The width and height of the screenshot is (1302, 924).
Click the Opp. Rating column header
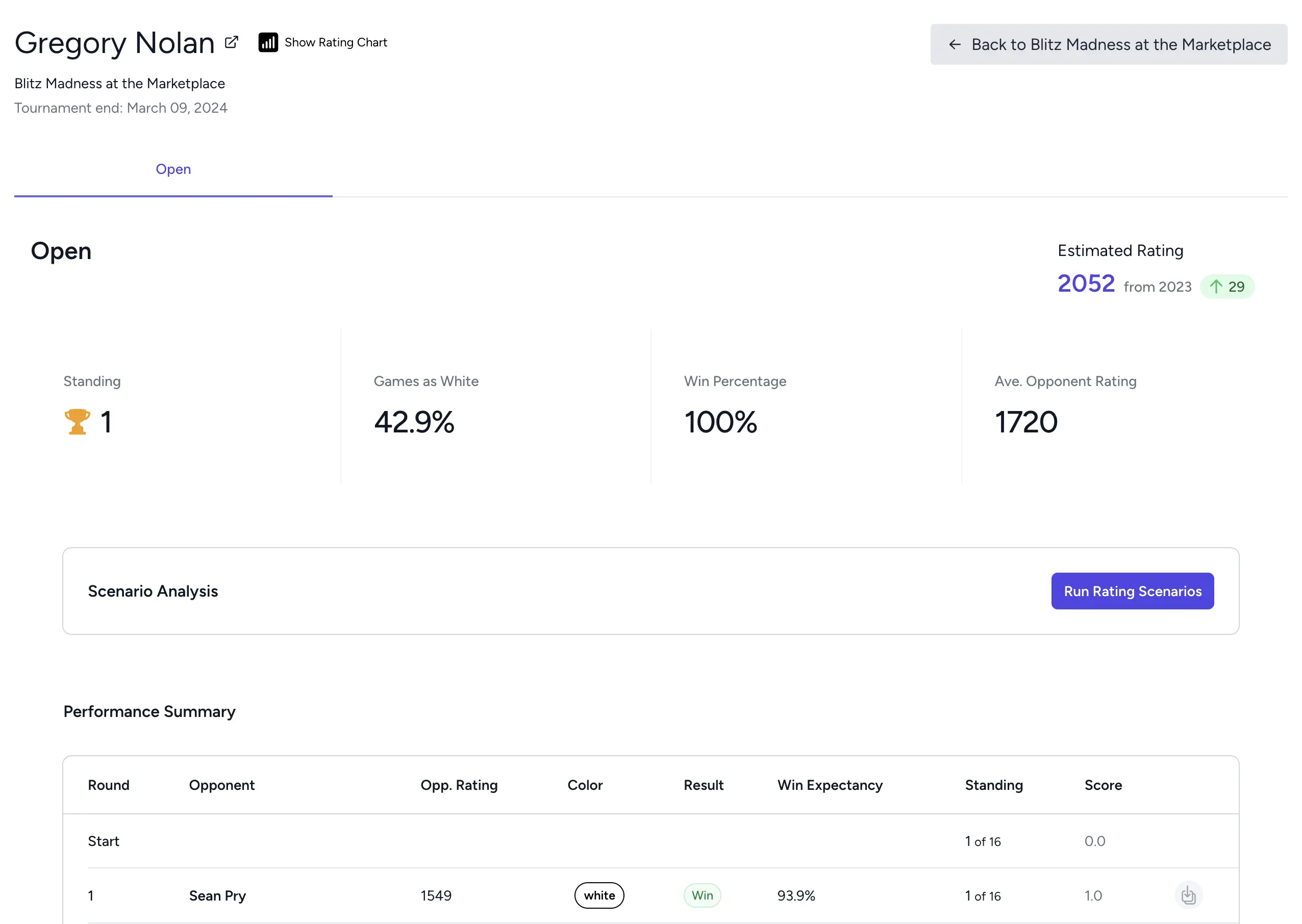(x=459, y=786)
